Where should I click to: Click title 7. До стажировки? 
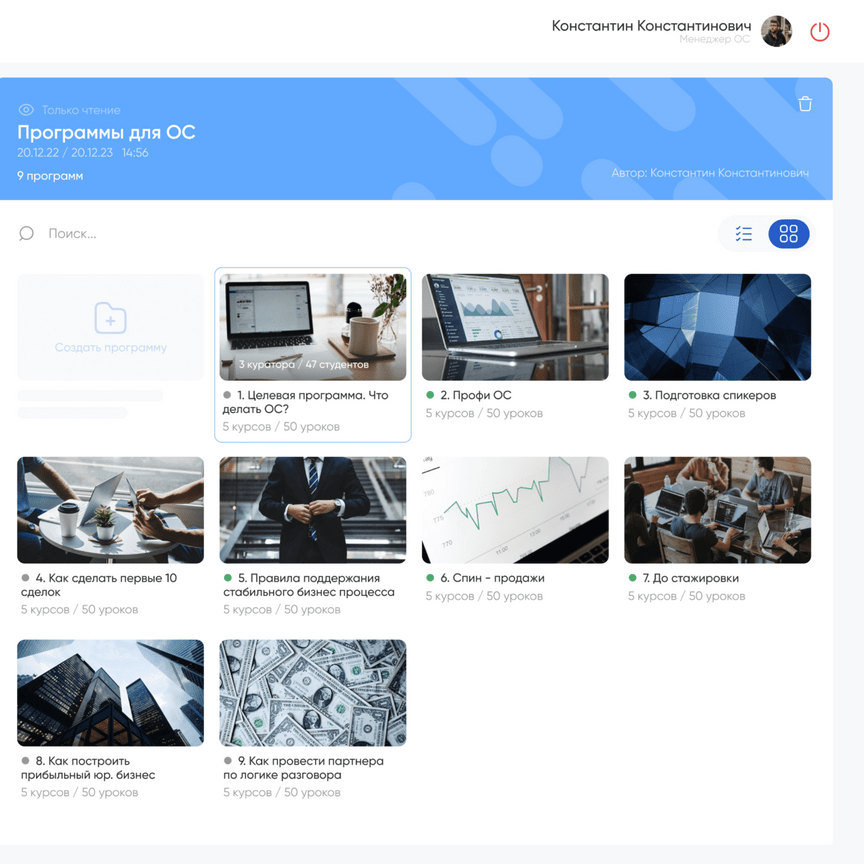690,578
